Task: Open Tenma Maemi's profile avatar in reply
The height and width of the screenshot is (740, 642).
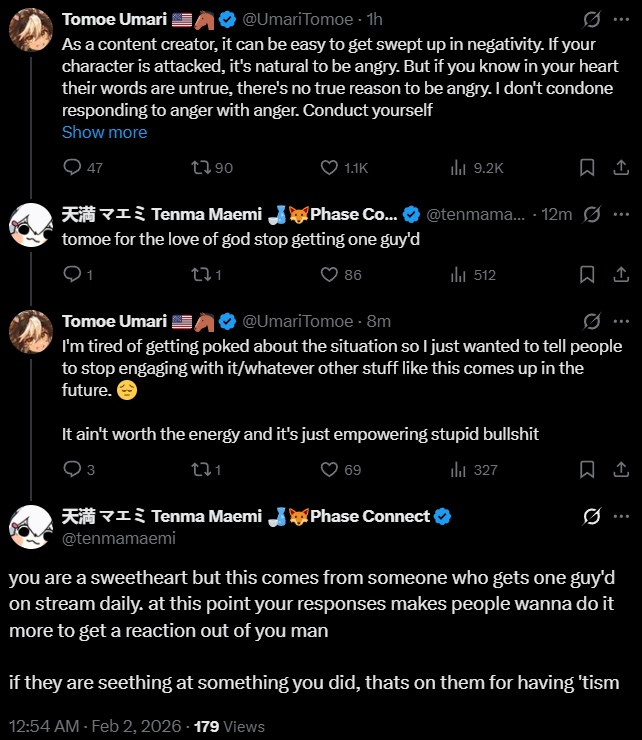Action: point(30,225)
